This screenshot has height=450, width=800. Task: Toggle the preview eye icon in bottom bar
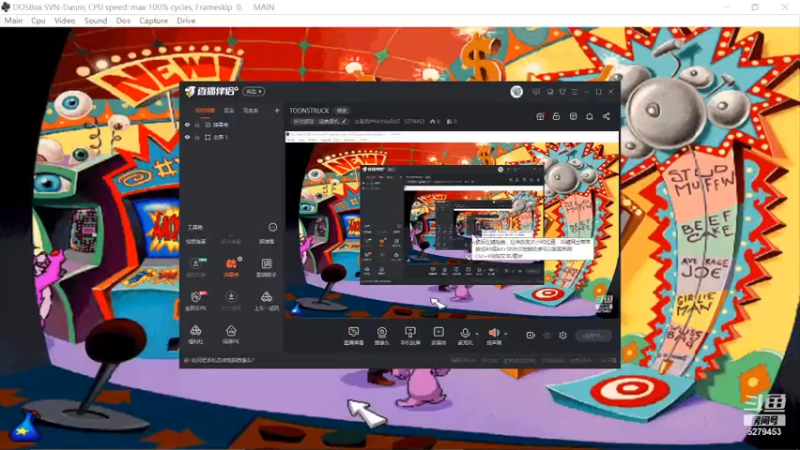(x=547, y=335)
